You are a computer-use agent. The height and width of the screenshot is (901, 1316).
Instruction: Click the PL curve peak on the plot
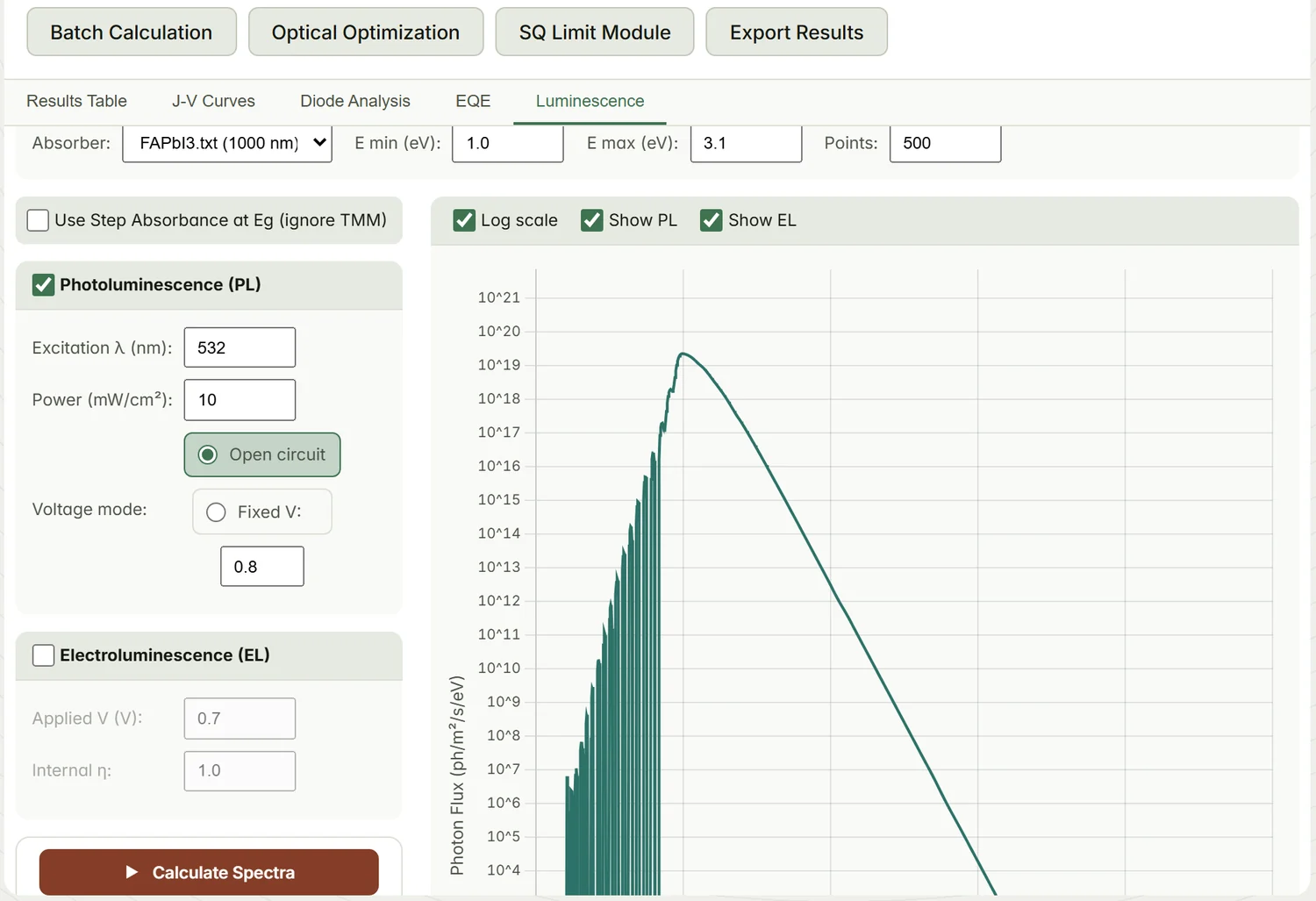click(x=683, y=354)
